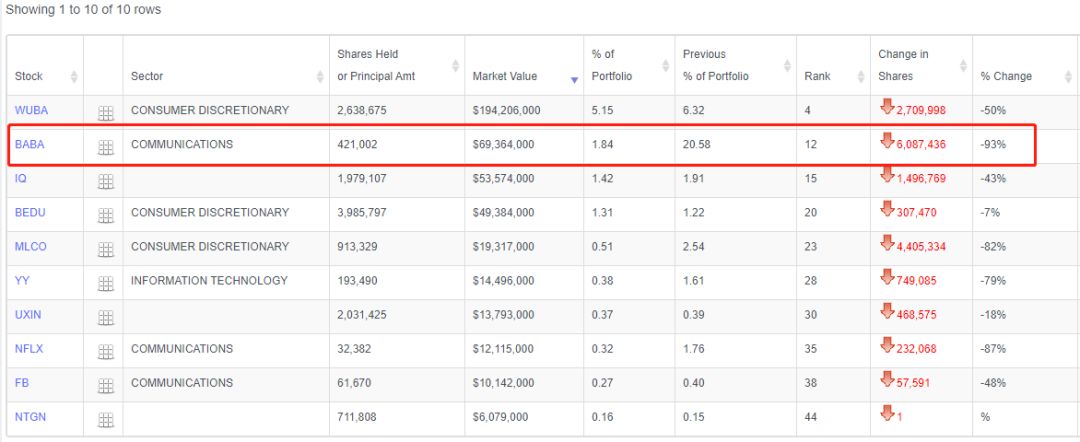The image size is (1080, 442).
Task: Open the WUBA stock link
Action: point(32,110)
